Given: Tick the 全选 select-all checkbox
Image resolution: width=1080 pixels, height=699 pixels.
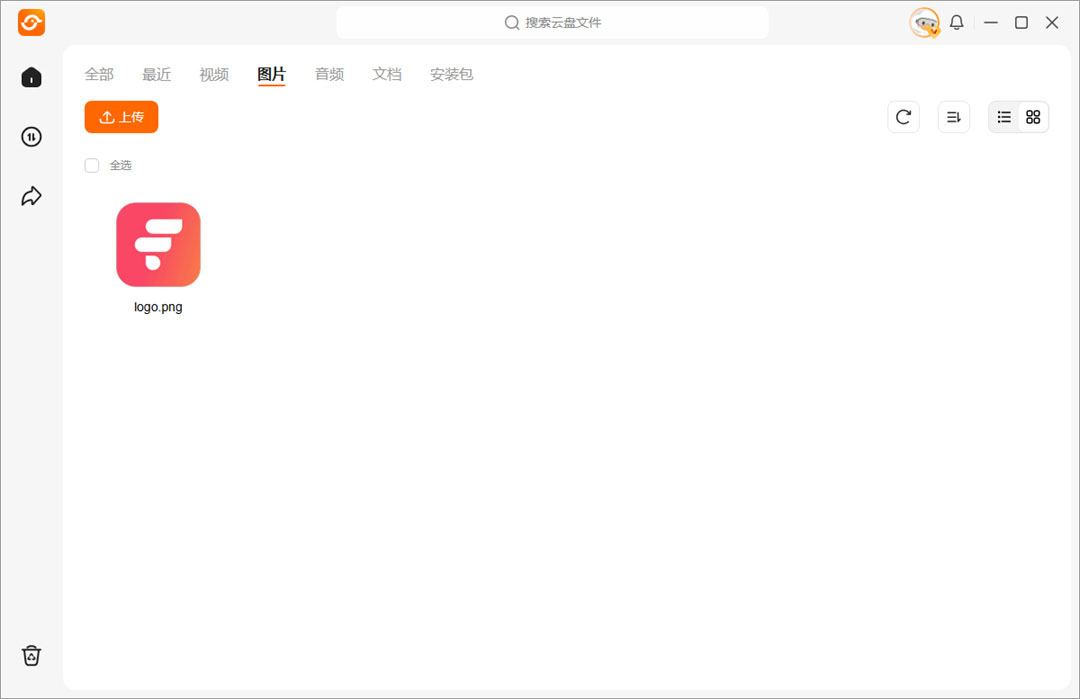Looking at the screenshot, I should [92, 165].
